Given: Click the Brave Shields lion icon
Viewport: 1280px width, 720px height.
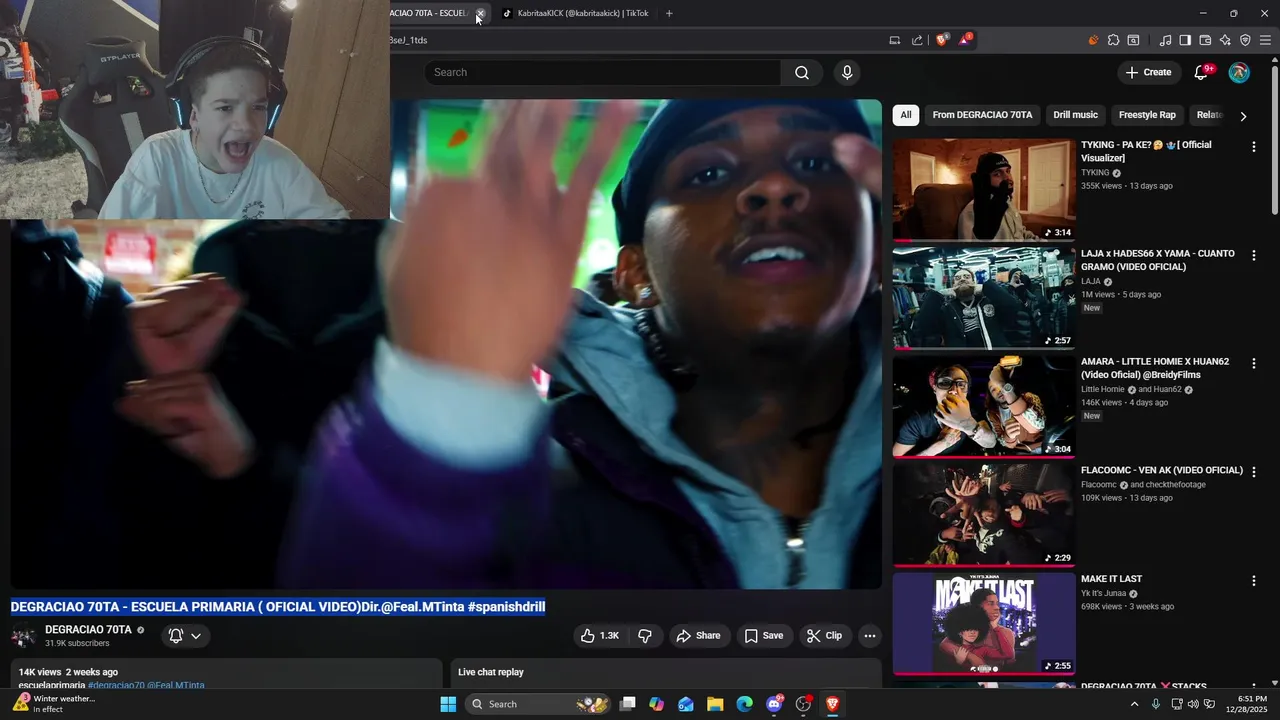Looking at the screenshot, I should point(941,40).
